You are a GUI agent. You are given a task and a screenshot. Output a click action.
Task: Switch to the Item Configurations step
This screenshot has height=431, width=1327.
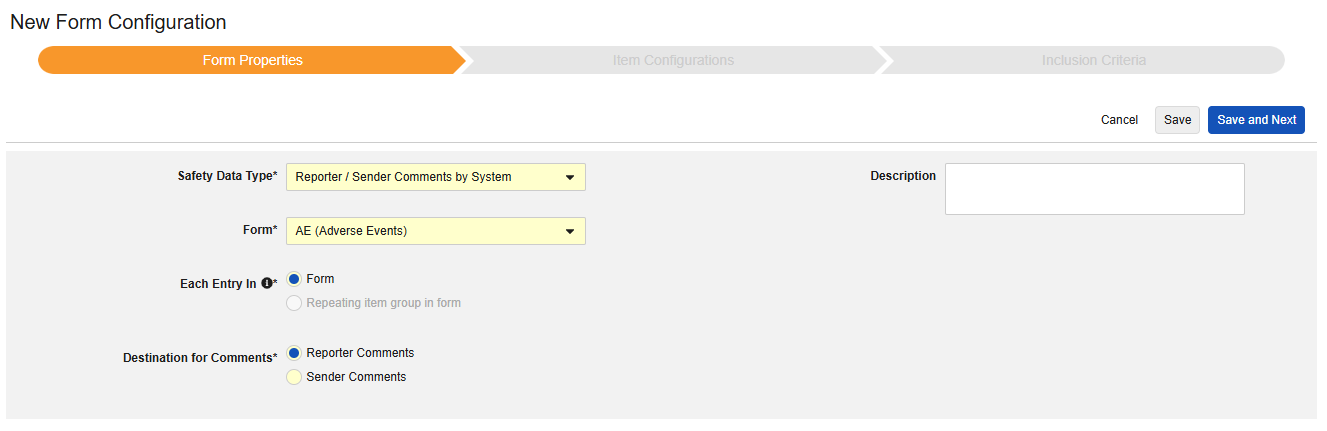point(673,60)
